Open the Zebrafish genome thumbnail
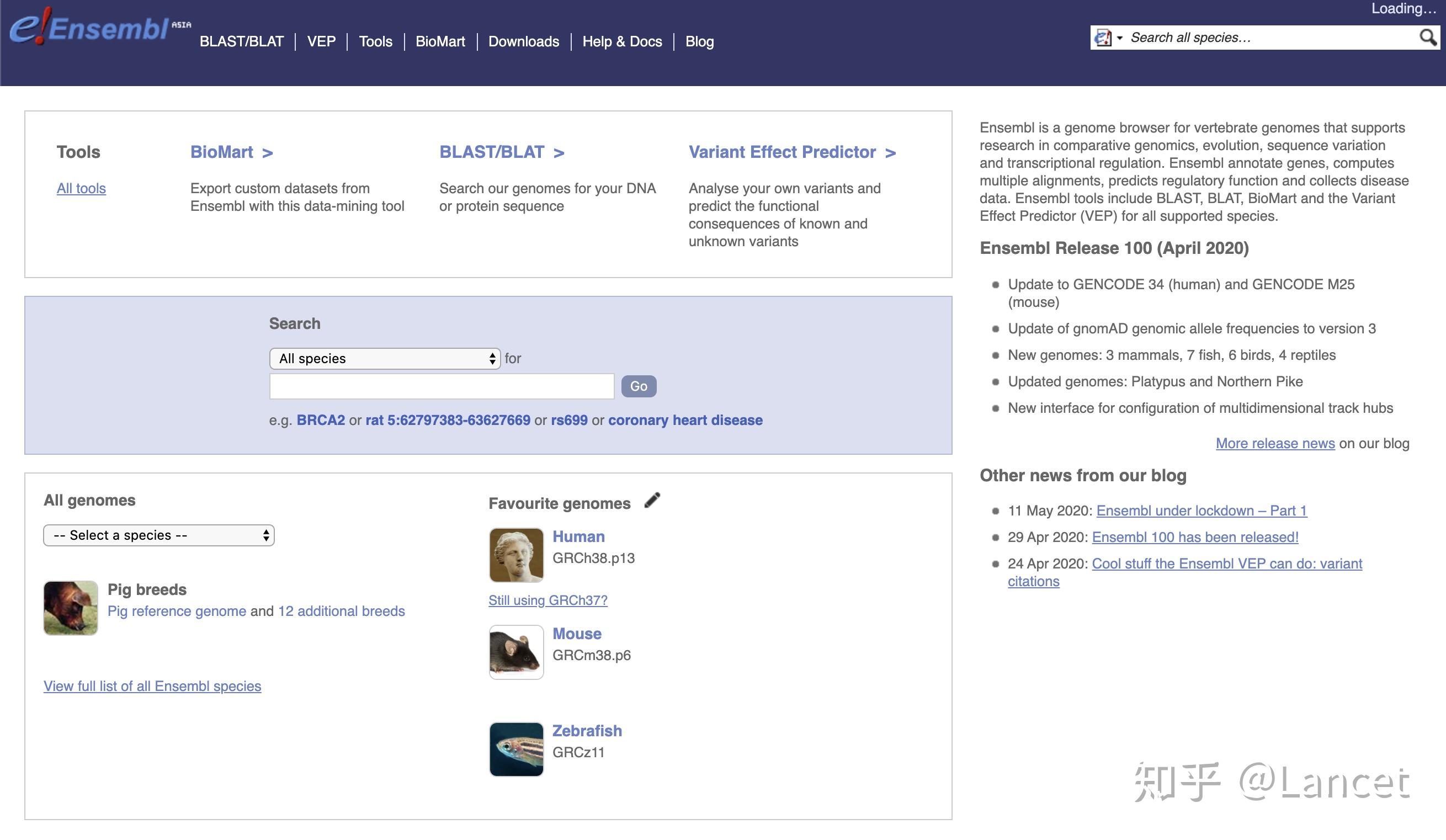This screenshot has width=1446, height=840. [516, 749]
